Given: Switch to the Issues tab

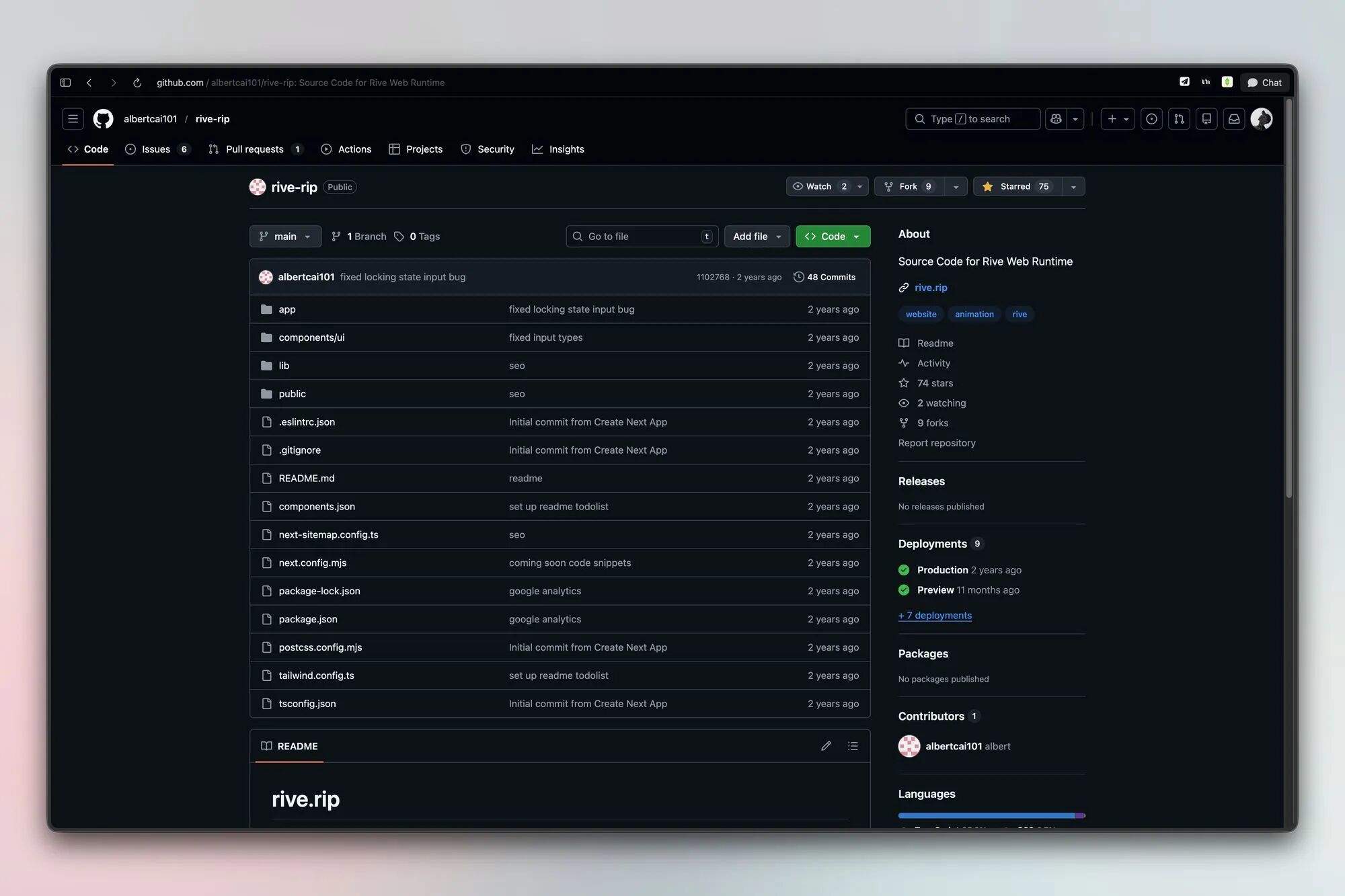Looking at the screenshot, I should [x=158, y=149].
